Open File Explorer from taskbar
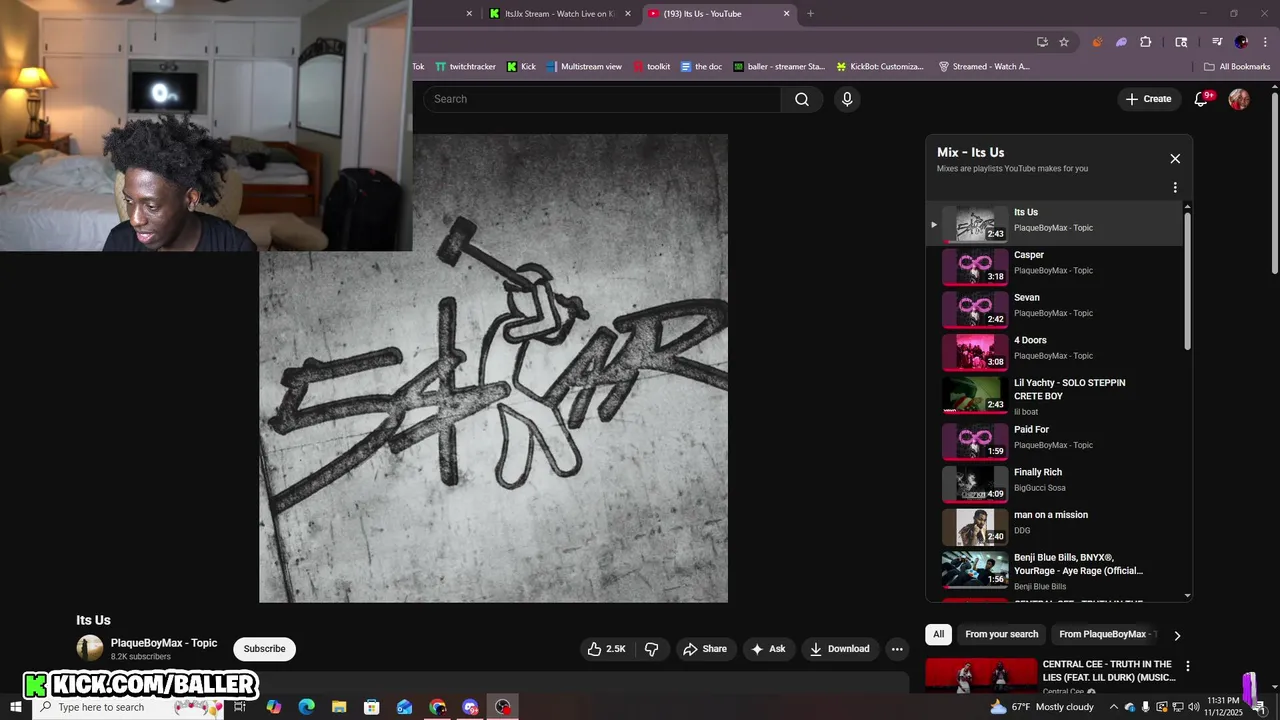 click(339, 707)
